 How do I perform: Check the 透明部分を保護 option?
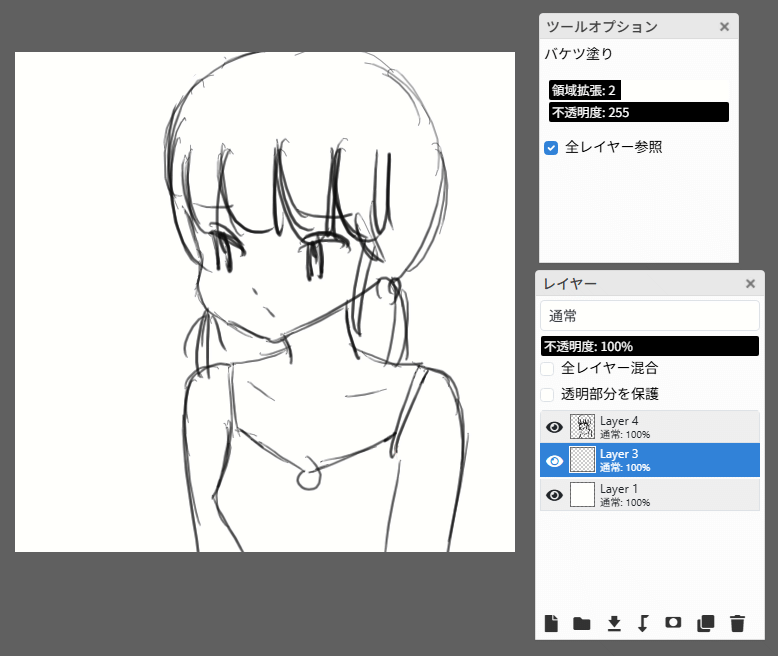coord(548,395)
